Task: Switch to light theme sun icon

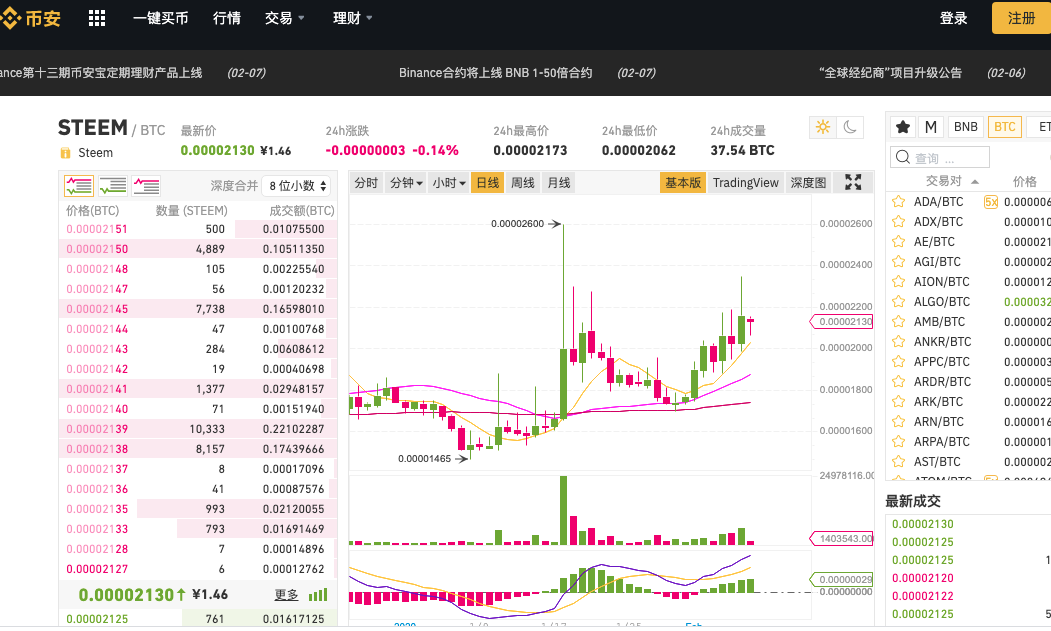Action: coord(823,127)
